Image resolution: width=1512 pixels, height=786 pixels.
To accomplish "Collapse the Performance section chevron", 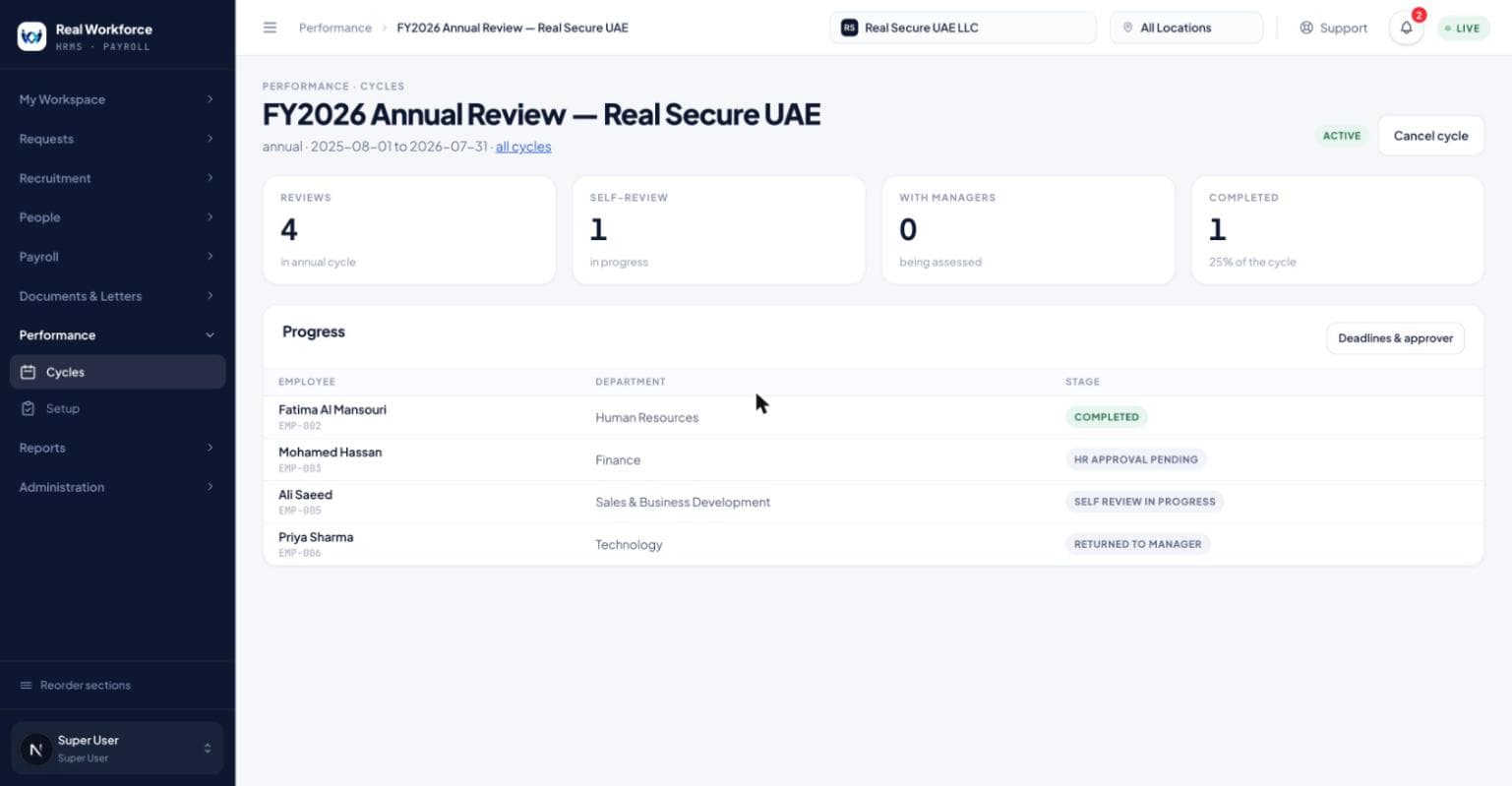I will point(210,335).
